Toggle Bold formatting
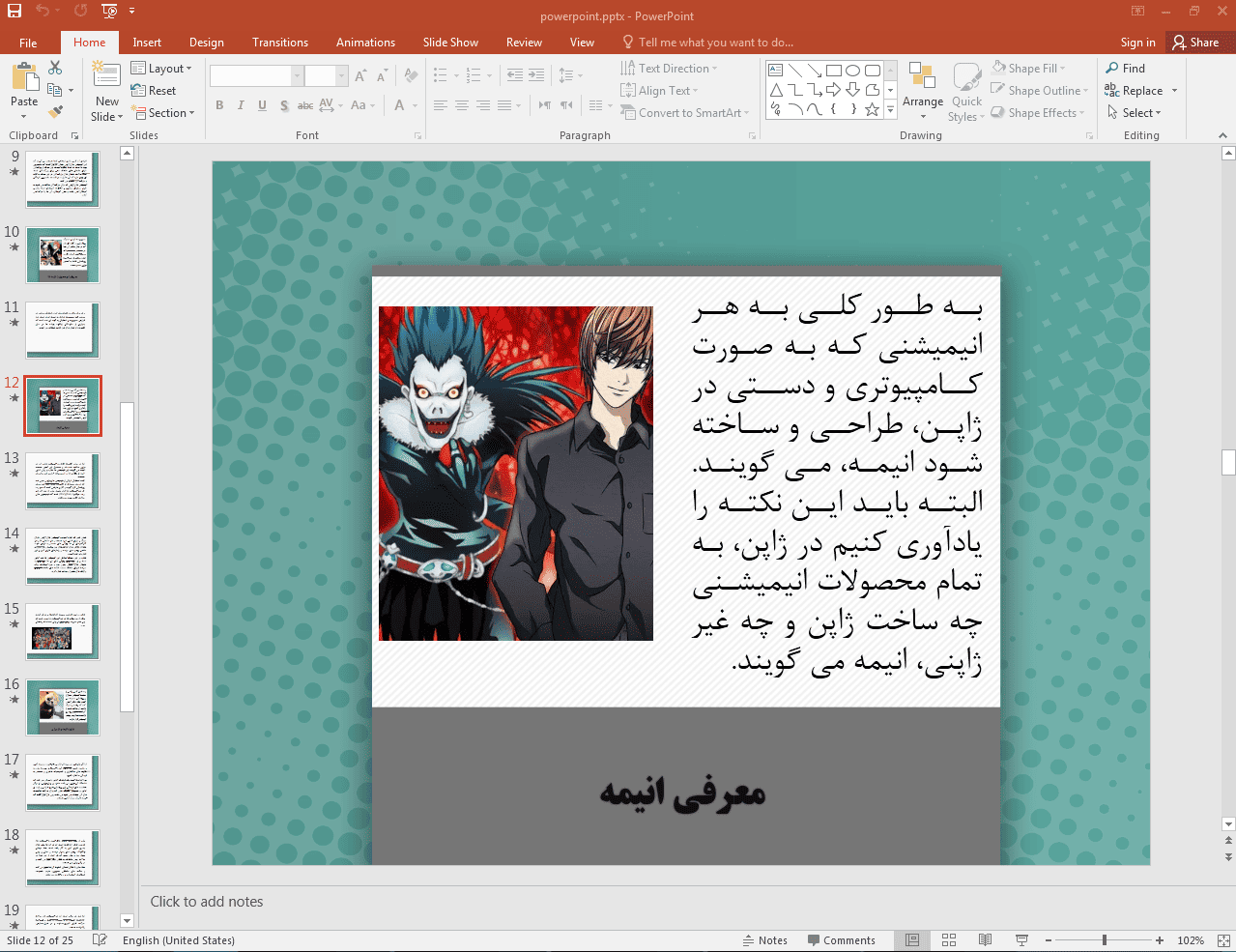The height and width of the screenshot is (952, 1236). (219, 105)
